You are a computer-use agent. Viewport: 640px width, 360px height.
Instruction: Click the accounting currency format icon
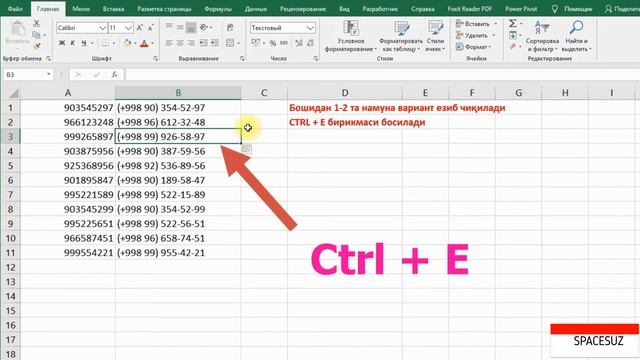256,43
